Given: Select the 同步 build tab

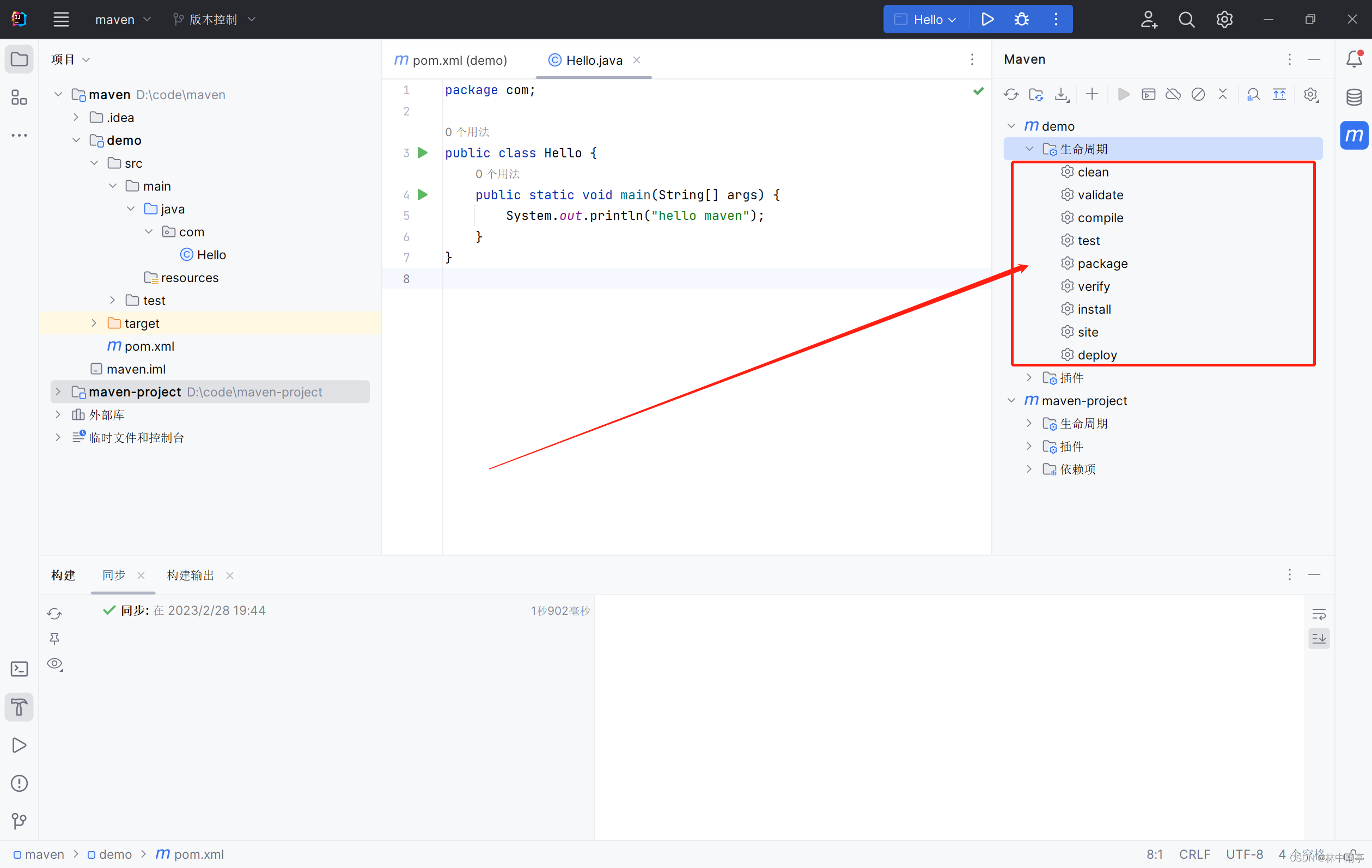Looking at the screenshot, I should 114,575.
